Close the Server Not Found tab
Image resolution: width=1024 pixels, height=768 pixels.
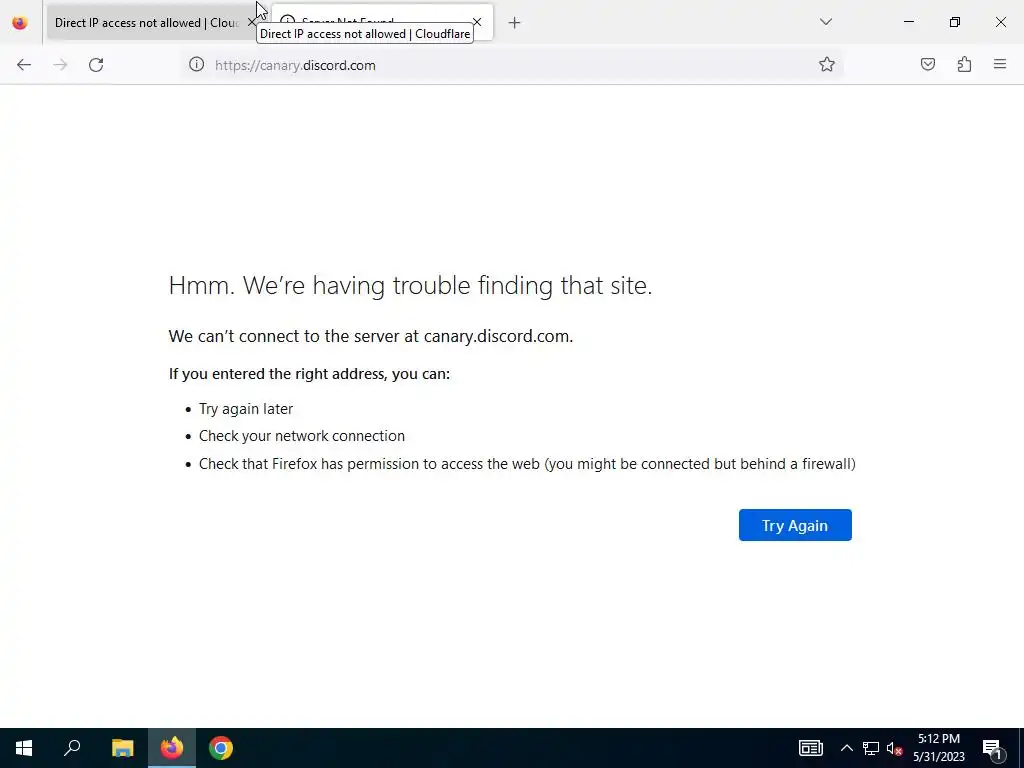point(477,22)
